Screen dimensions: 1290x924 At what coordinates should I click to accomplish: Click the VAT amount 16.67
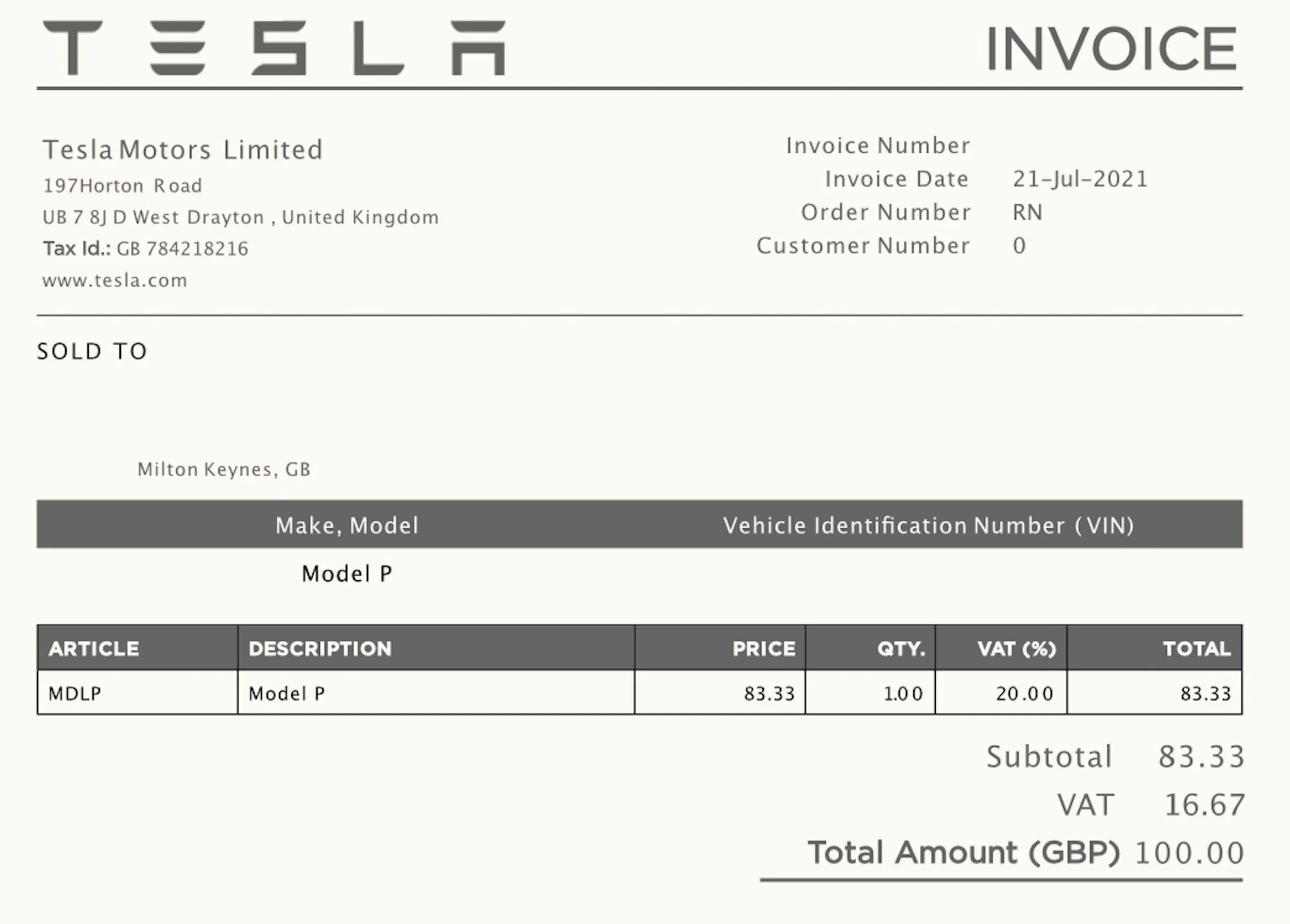1205,805
